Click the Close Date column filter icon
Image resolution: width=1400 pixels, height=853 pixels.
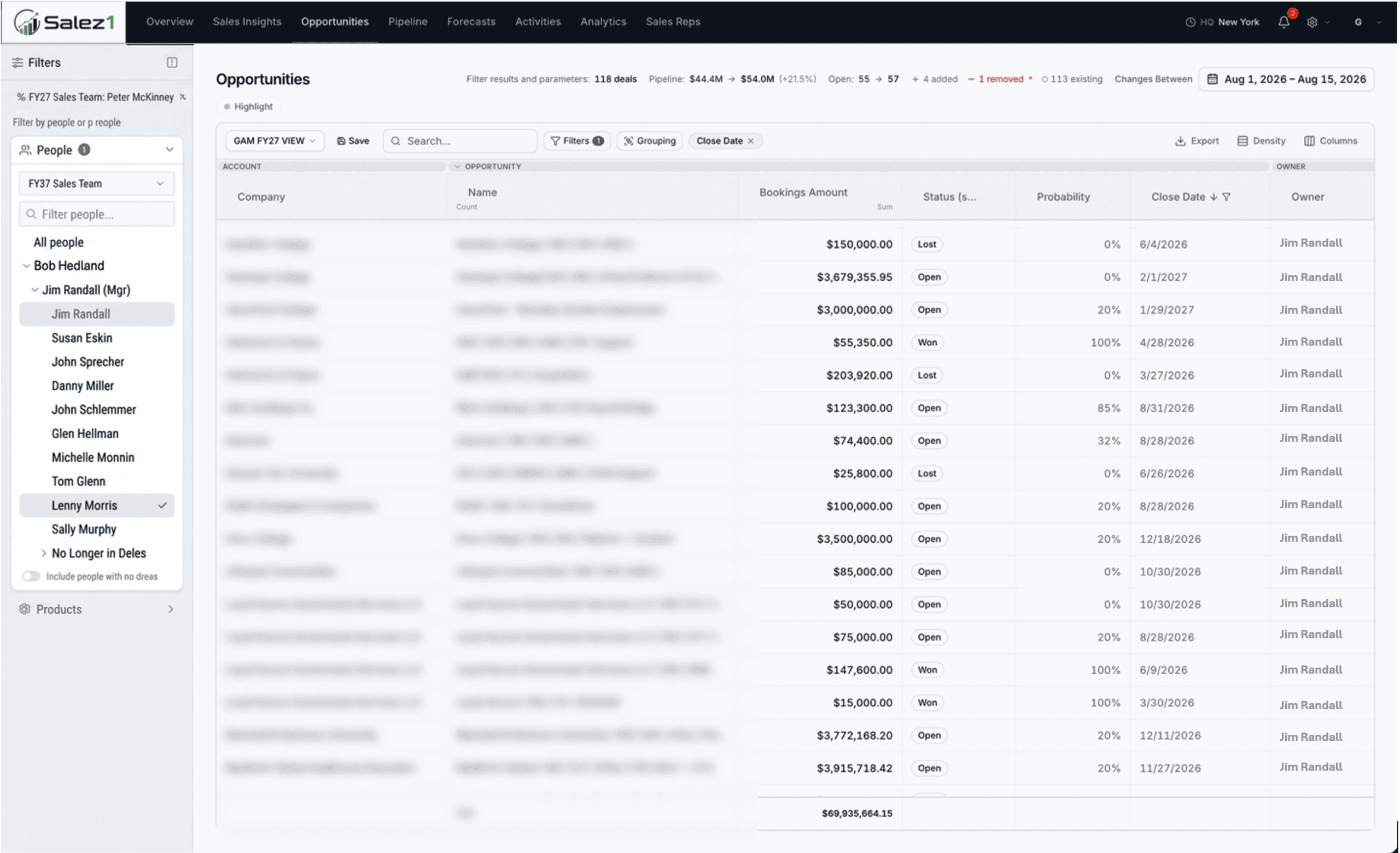1226,196
